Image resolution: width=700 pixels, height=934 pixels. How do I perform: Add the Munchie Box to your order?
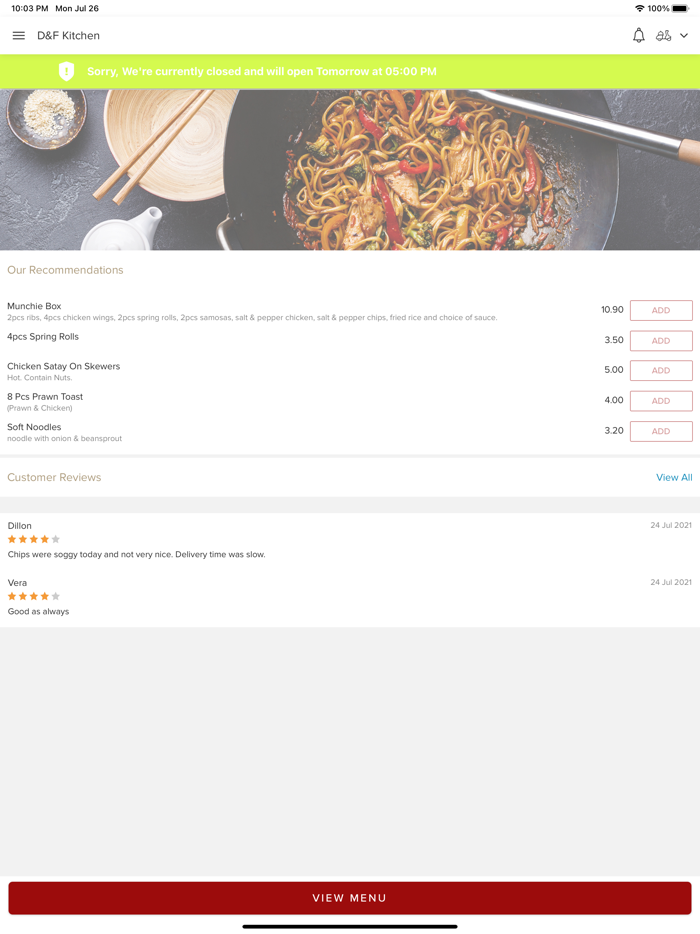(660, 310)
